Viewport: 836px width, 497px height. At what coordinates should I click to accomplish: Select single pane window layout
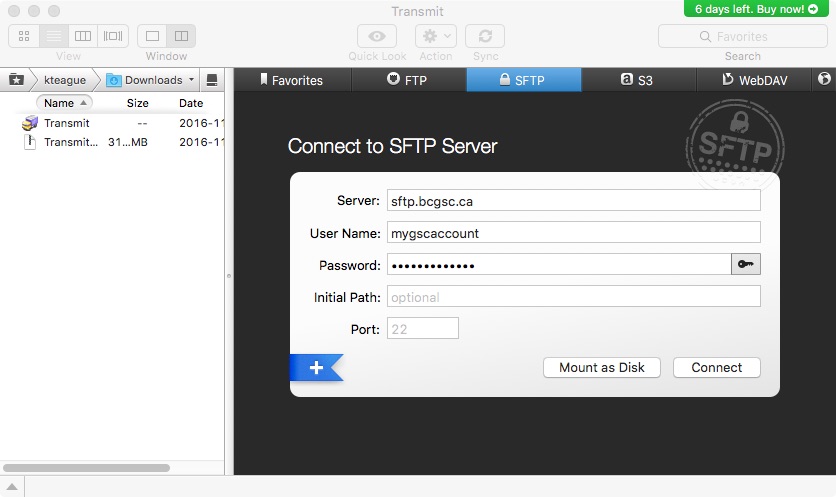[152, 36]
